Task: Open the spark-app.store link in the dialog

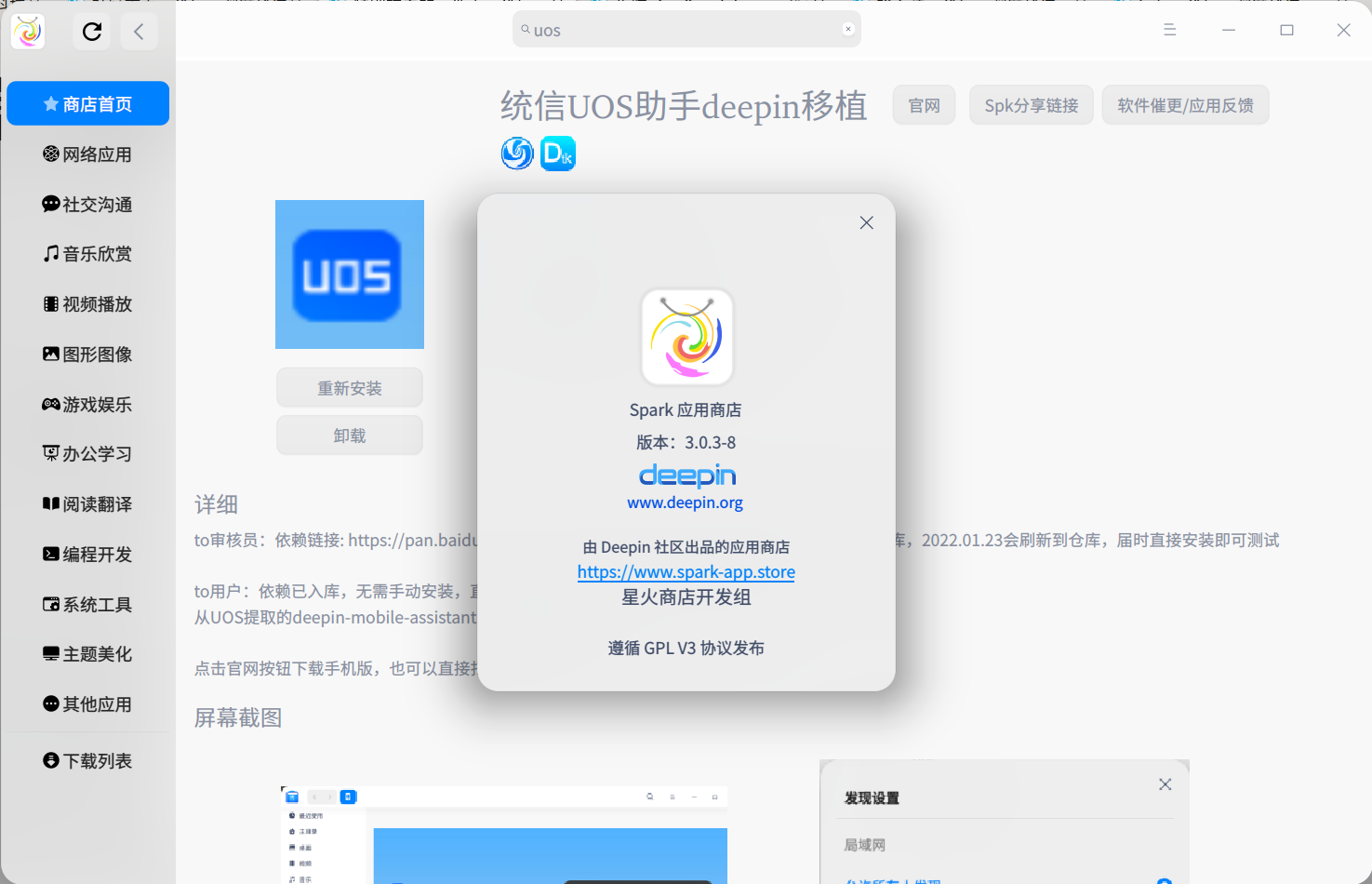Action: 686,571
